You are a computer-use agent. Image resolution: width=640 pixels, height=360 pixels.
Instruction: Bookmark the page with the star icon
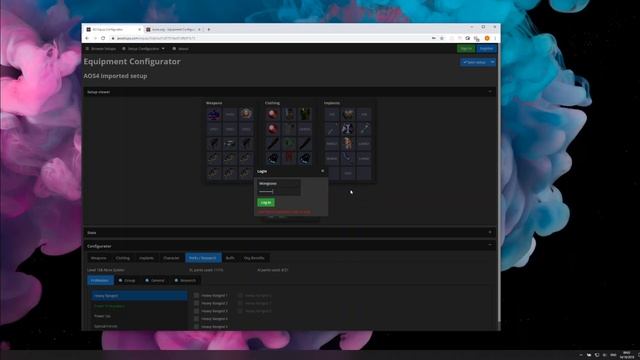442,38
